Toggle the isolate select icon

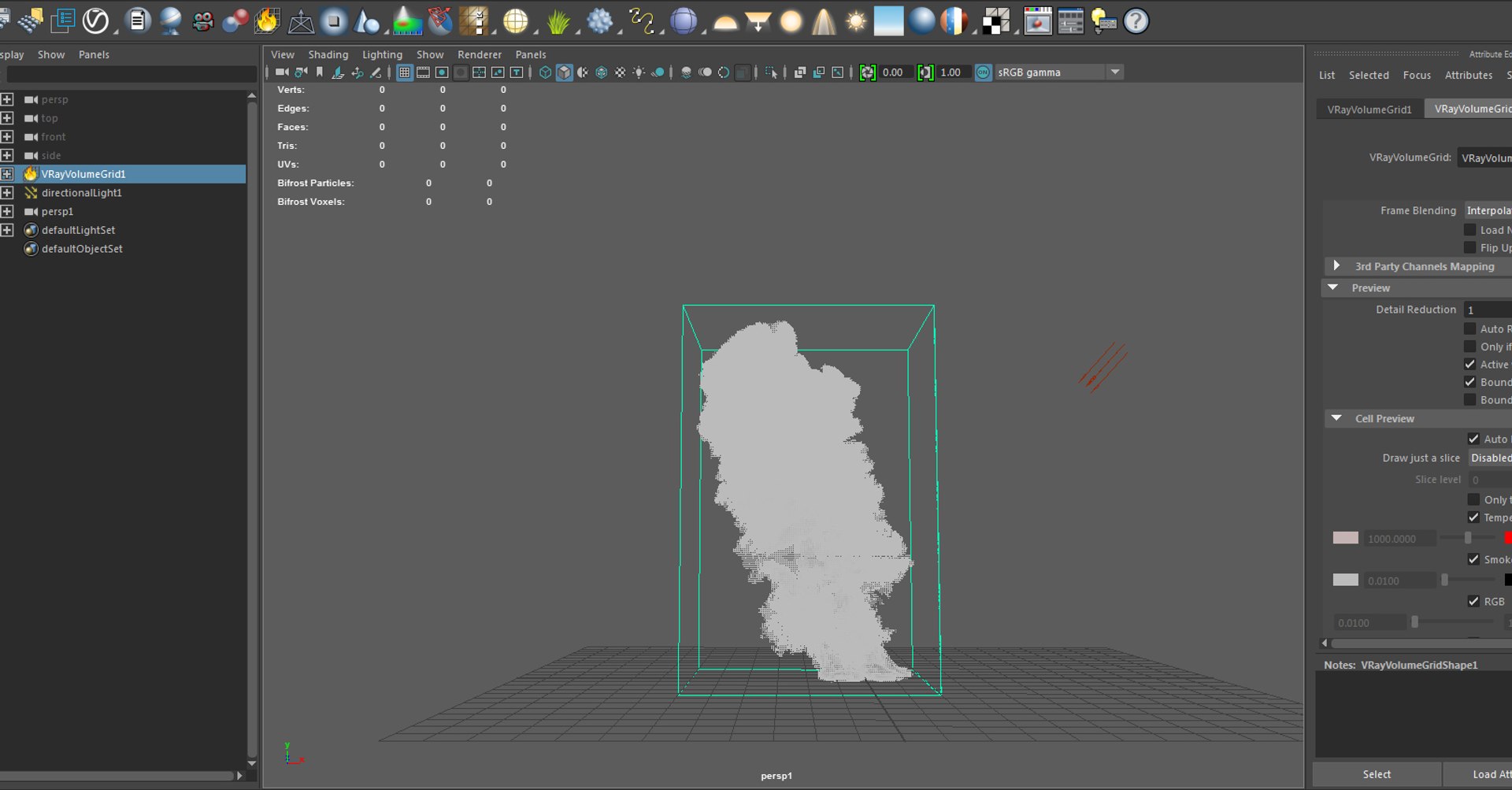[x=771, y=72]
